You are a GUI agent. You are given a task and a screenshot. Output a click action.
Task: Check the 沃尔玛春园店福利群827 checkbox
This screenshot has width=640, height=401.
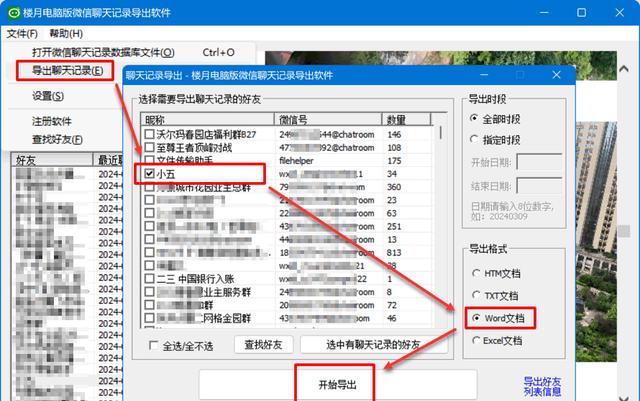tap(149, 134)
